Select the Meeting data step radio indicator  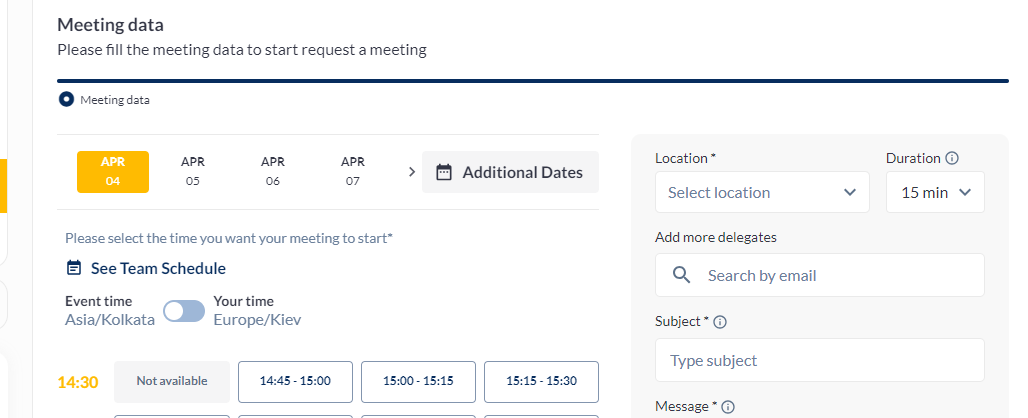66,99
